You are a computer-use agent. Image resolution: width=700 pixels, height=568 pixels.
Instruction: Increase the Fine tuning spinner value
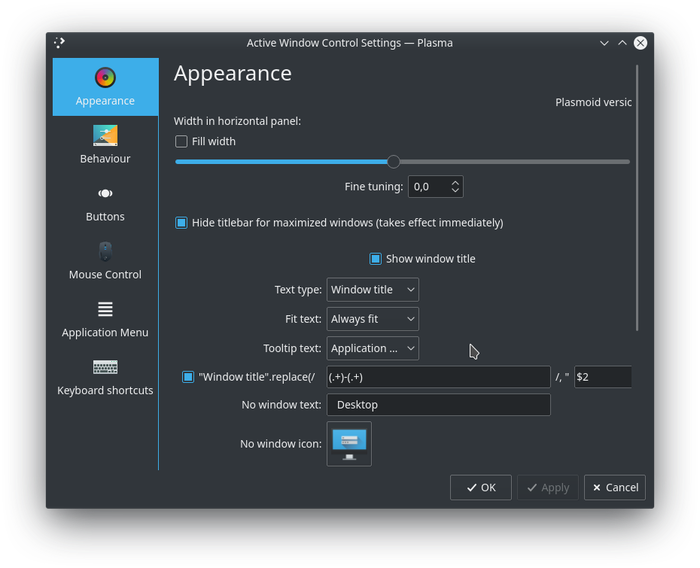pos(456,183)
